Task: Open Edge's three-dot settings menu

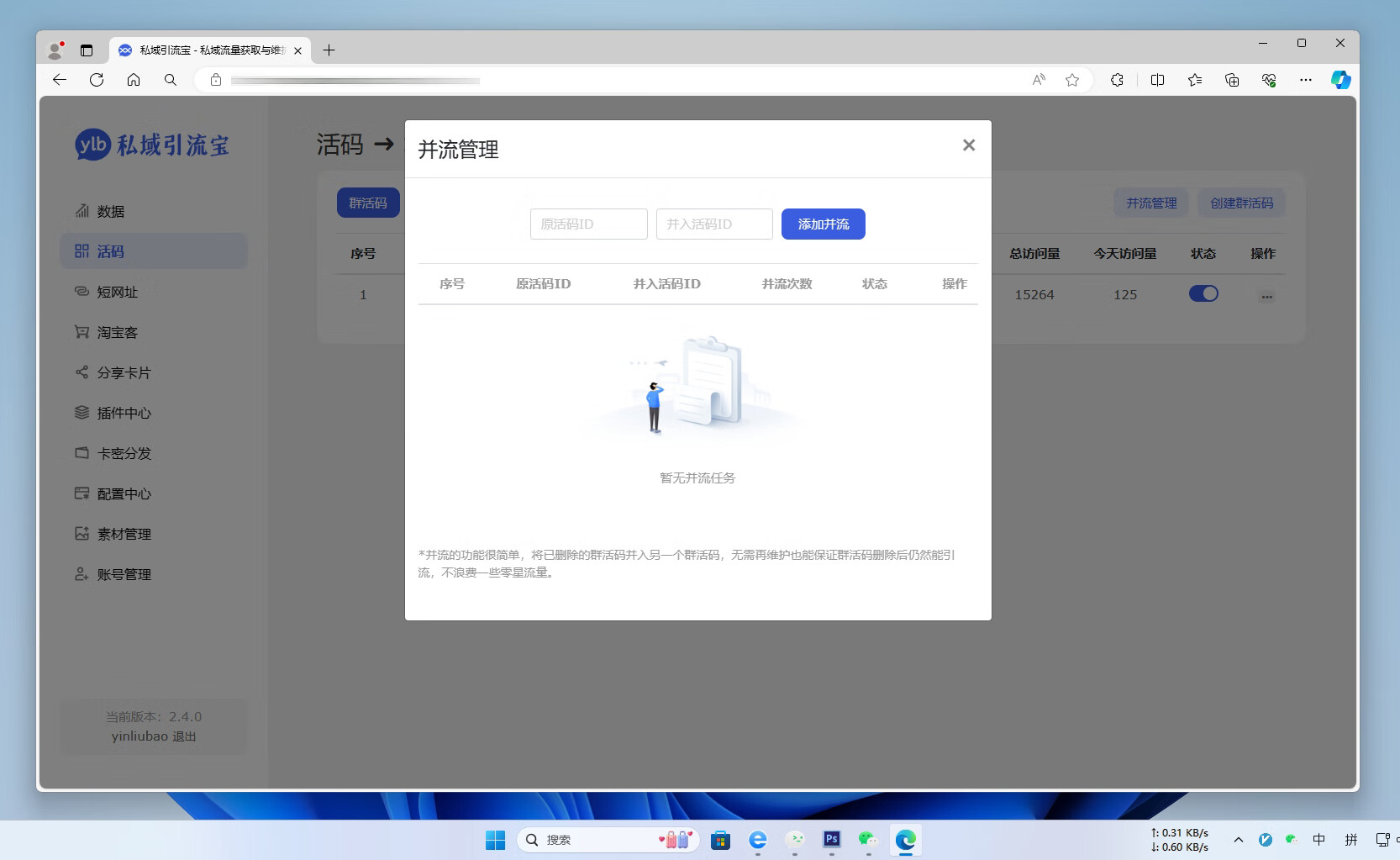Action: click(1306, 80)
